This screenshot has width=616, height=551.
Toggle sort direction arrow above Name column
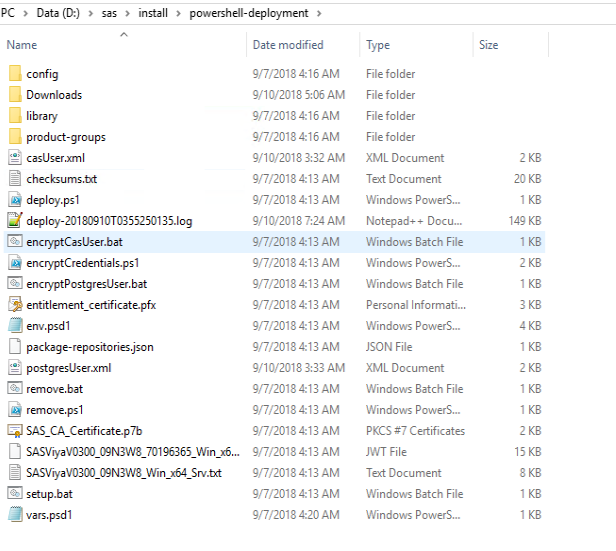(124, 35)
